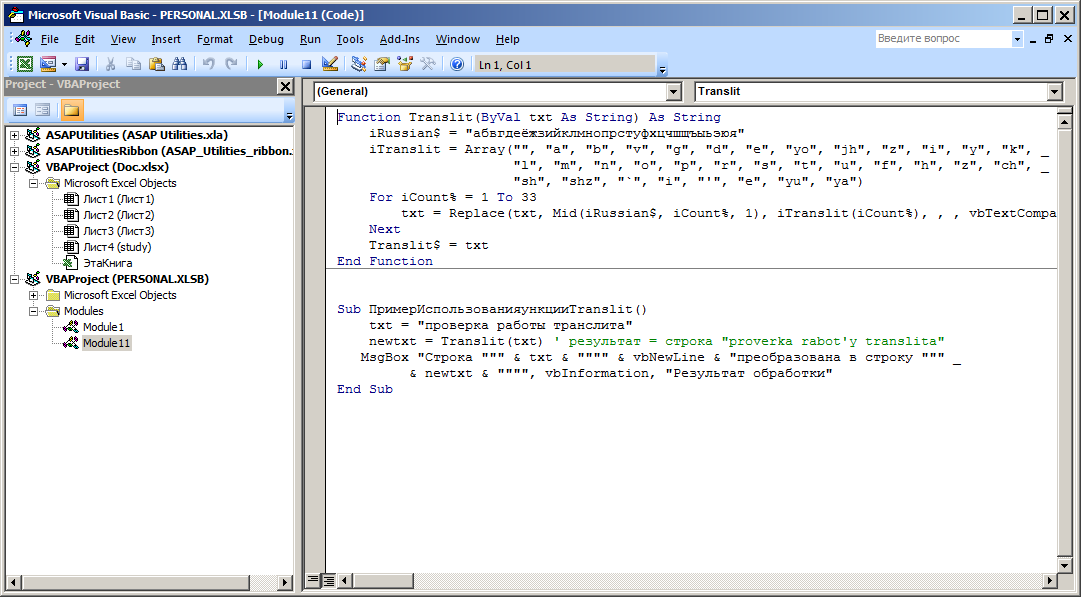Expand the ASAPUtilities (ASAP Utilities.xla) project

tap(14, 135)
